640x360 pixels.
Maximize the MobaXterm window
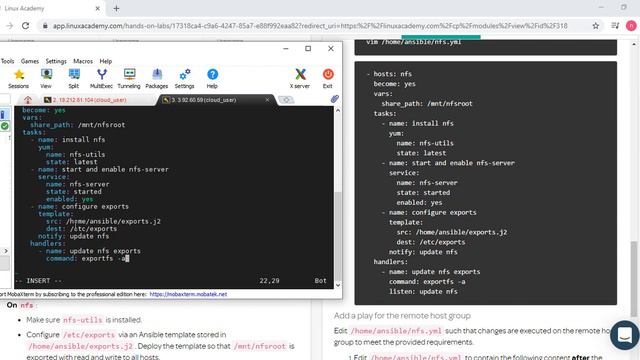click(308, 49)
